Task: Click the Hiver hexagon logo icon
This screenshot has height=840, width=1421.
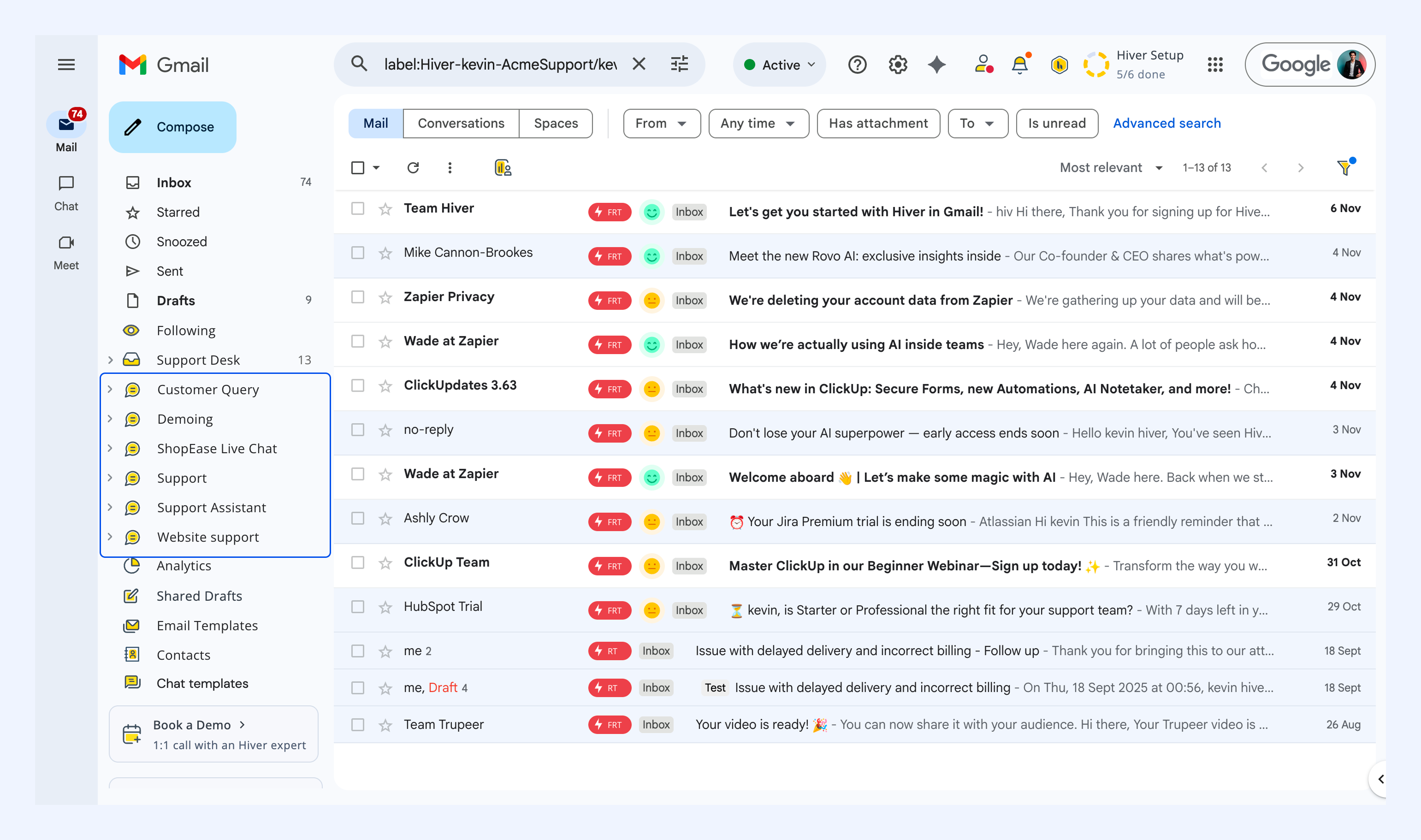Action: (1059, 65)
